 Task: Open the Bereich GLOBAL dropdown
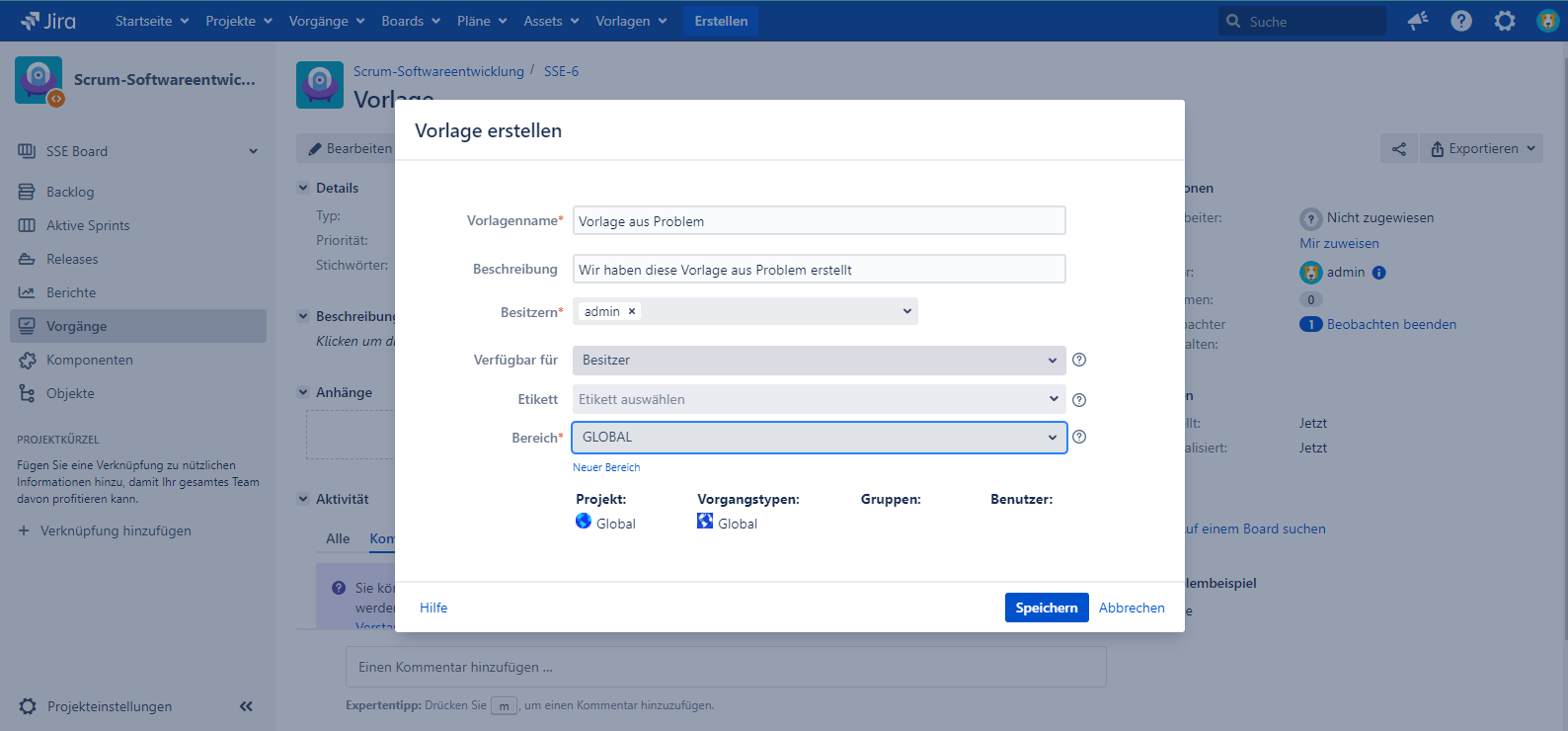pyautogui.click(x=819, y=438)
